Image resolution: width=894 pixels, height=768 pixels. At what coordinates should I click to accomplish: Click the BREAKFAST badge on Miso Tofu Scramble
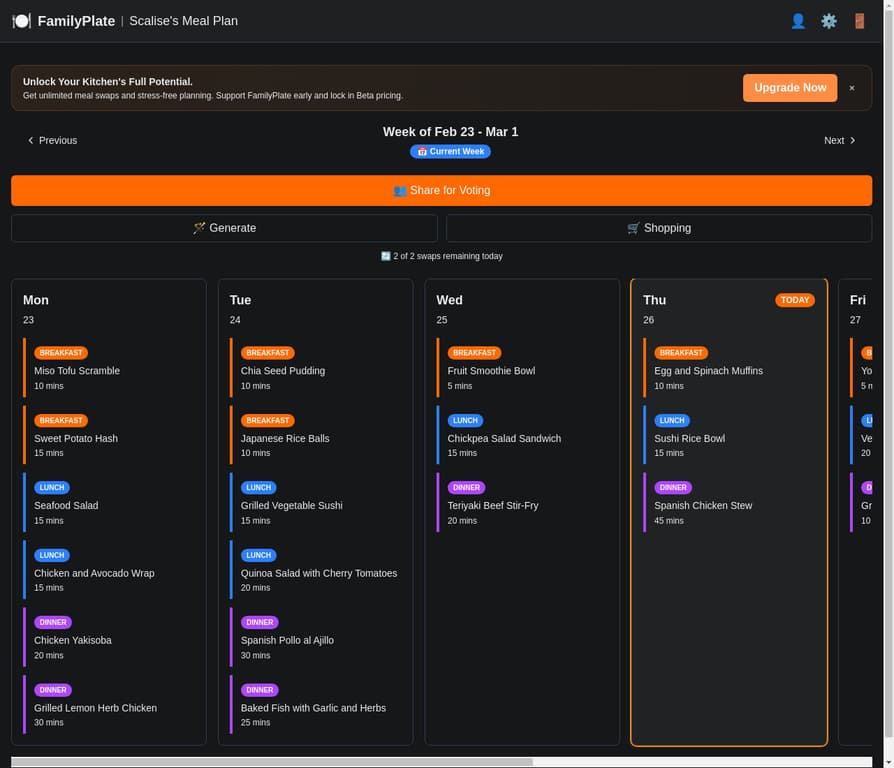[61, 352]
